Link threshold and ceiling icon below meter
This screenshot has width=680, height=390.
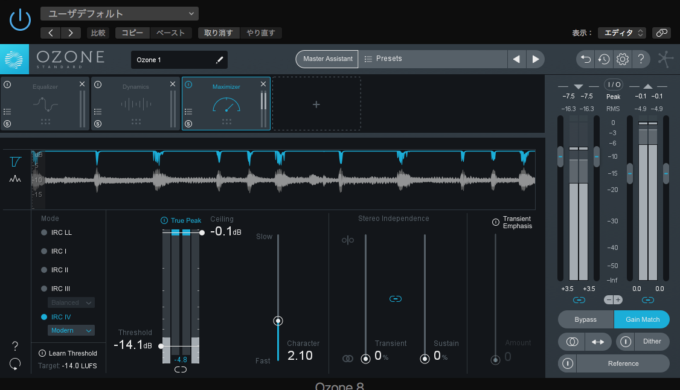click(180, 370)
